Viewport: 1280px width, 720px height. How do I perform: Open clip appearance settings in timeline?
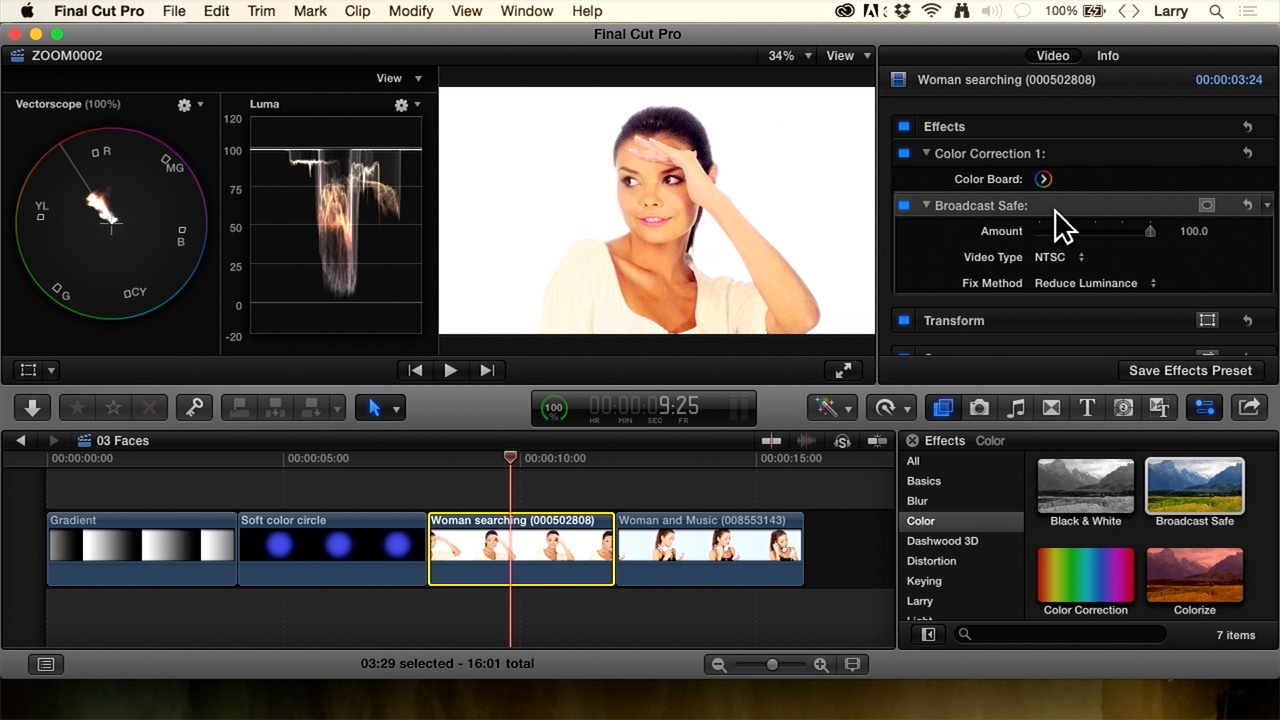pos(852,664)
